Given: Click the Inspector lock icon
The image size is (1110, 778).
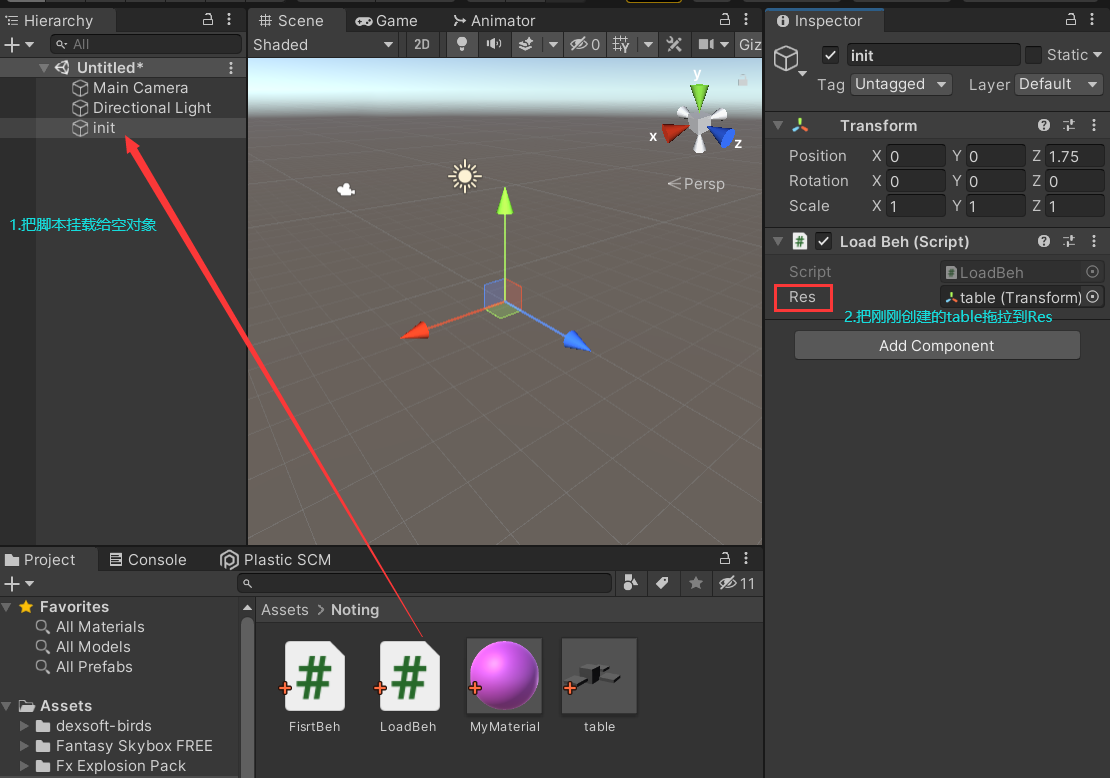Looking at the screenshot, I should click(1071, 20).
